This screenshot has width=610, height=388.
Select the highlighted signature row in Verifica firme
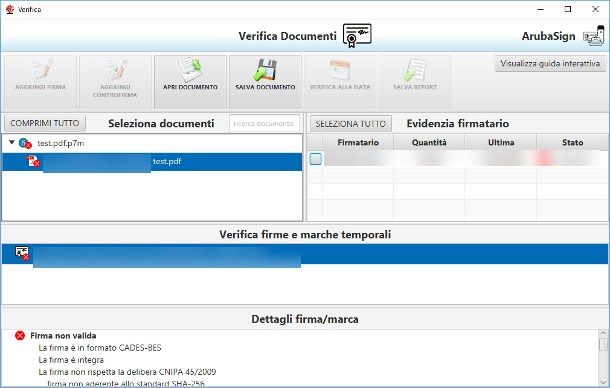305,254
